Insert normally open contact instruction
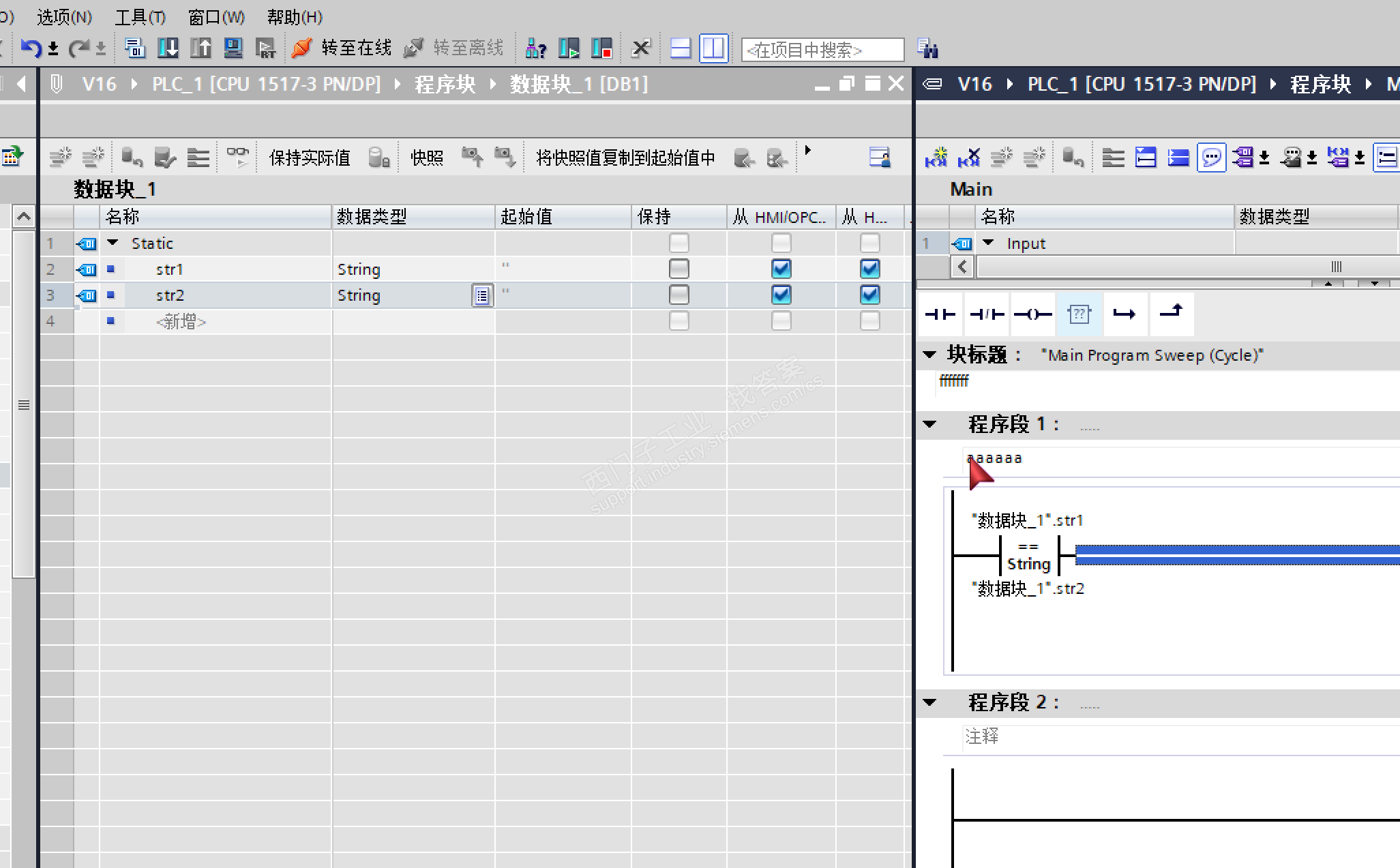The width and height of the screenshot is (1400, 868). click(x=940, y=314)
